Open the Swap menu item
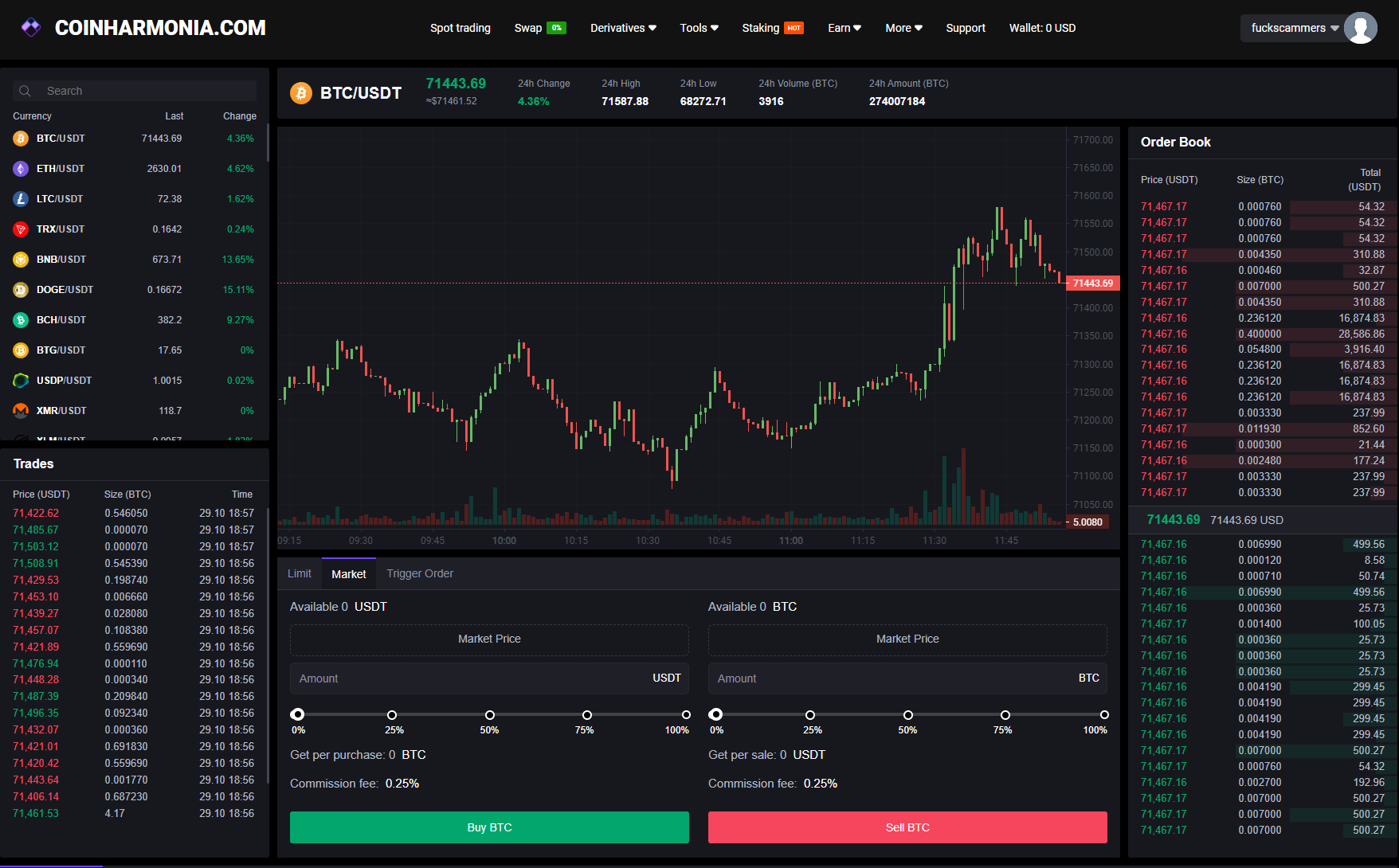Viewport: 1399px width, 868px height. click(x=528, y=28)
